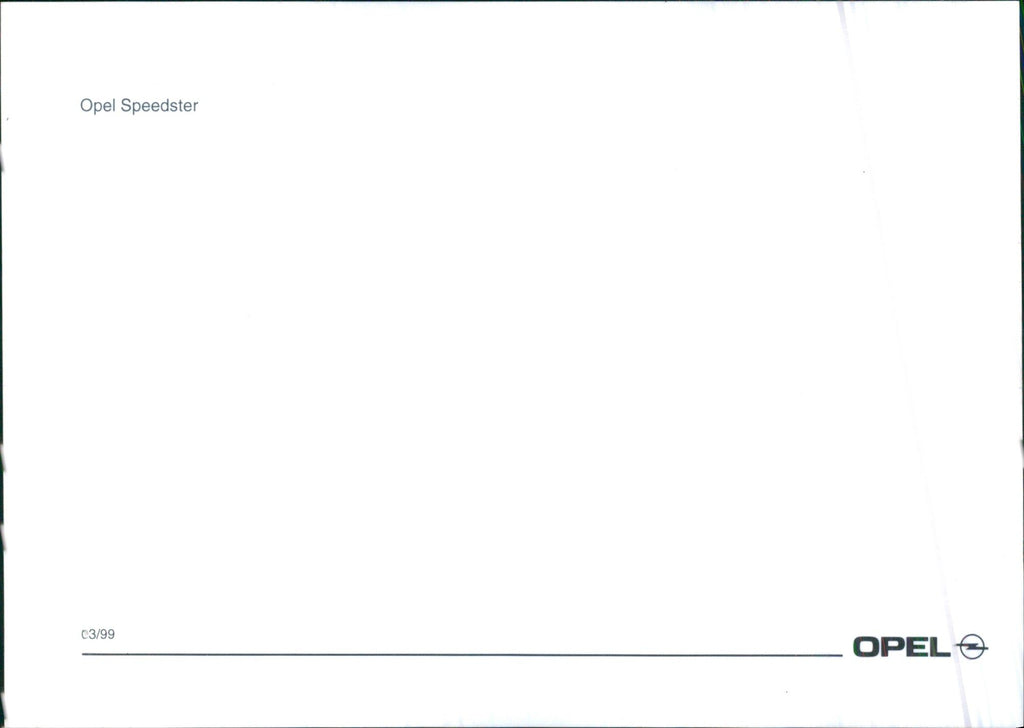The image size is (1024, 728).
Task: Click the middle of the horizontal rule
Action: click(462, 654)
